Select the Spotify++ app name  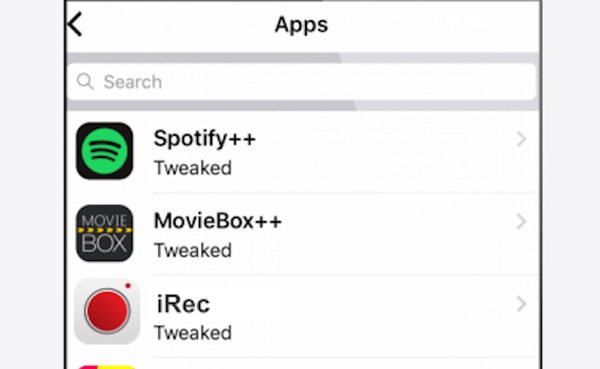click(204, 139)
